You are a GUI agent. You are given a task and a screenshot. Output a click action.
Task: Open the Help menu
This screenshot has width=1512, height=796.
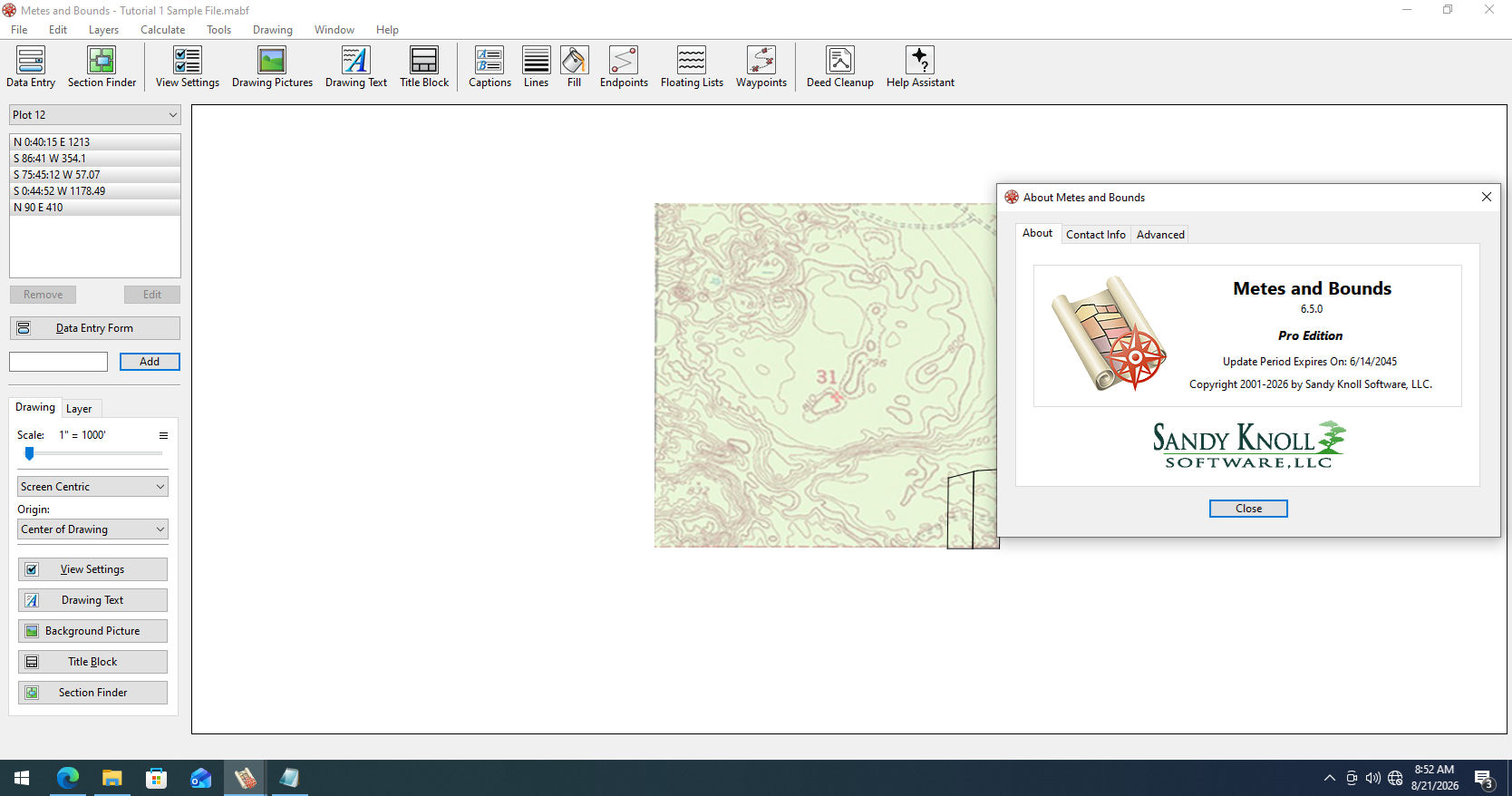tap(387, 30)
